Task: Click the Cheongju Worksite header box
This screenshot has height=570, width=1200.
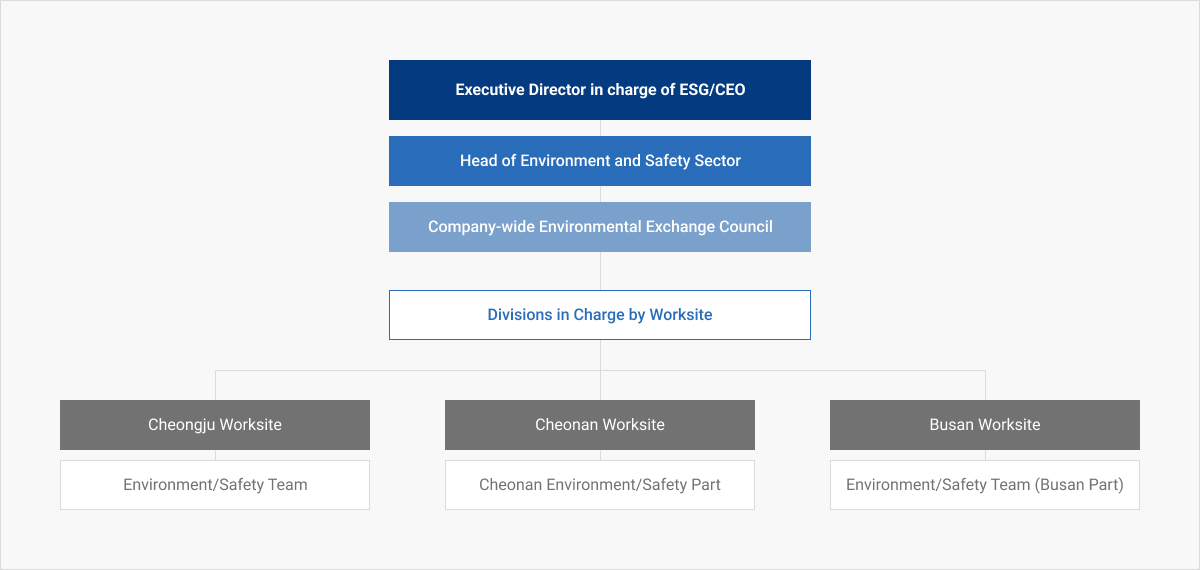Action: click(215, 425)
